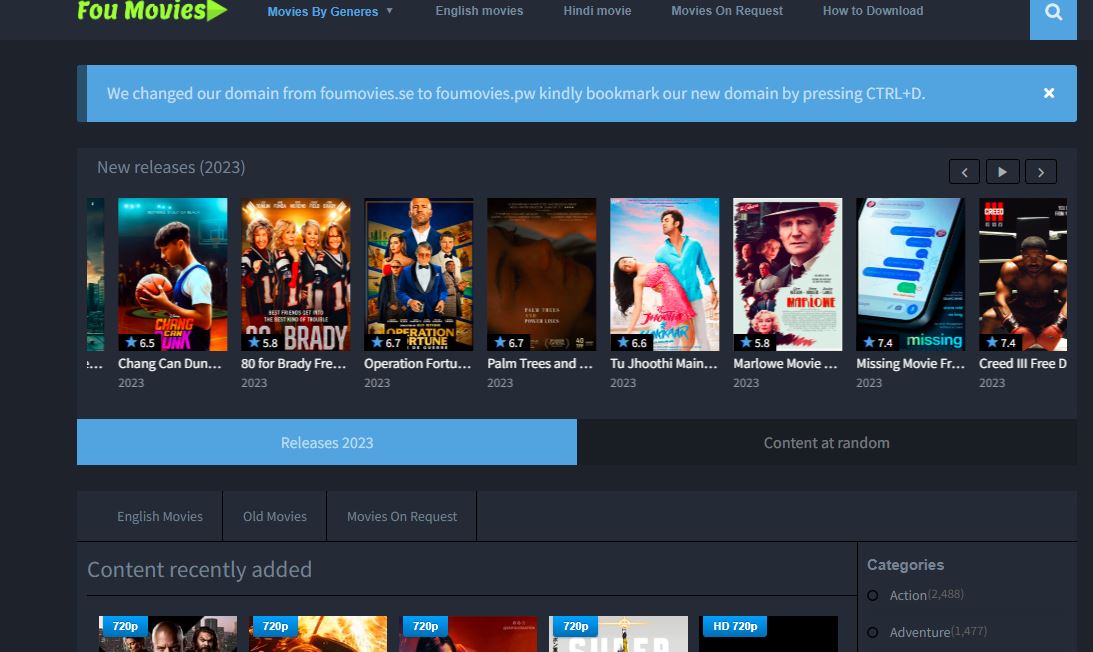Dismiss the domain change notice
This screenshot has height=652, width=1093.
(1048, 93)
